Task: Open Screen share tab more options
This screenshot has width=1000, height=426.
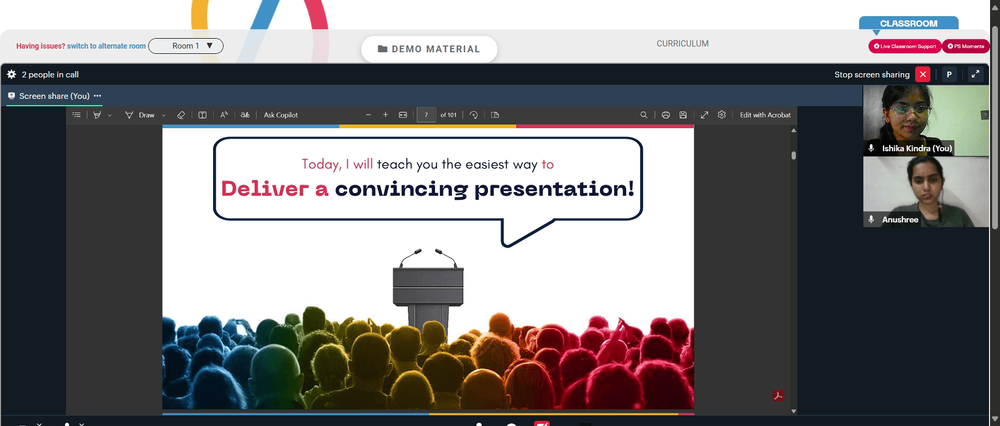Action: tap(98, 96)
